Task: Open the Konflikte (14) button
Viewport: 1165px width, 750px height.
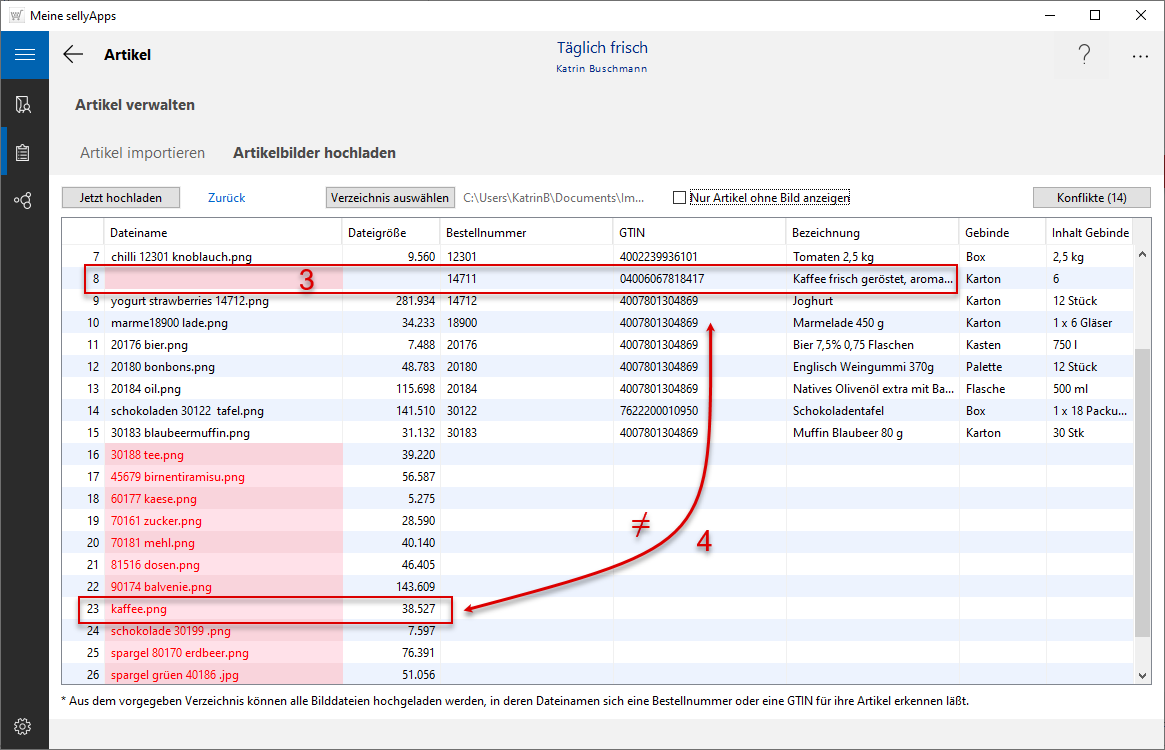Action: pos(1091,198)
